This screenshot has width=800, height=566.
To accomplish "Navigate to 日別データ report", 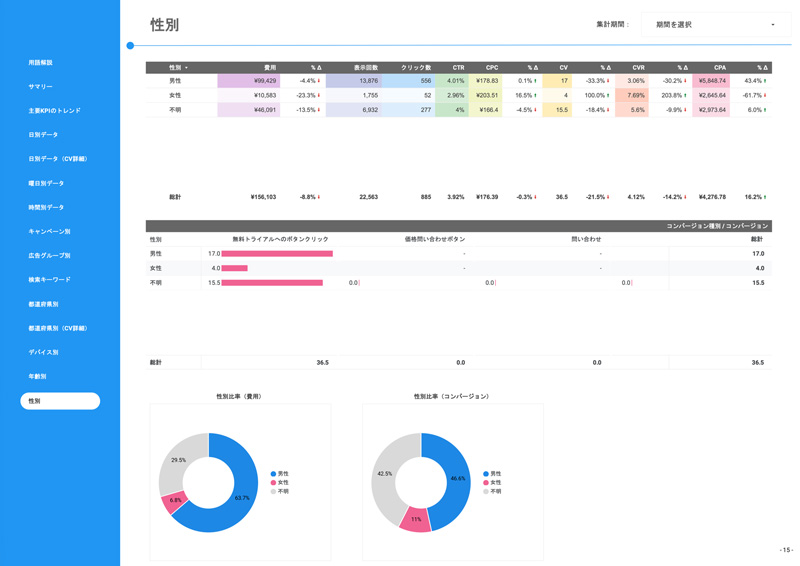I will tap(43, 135).
